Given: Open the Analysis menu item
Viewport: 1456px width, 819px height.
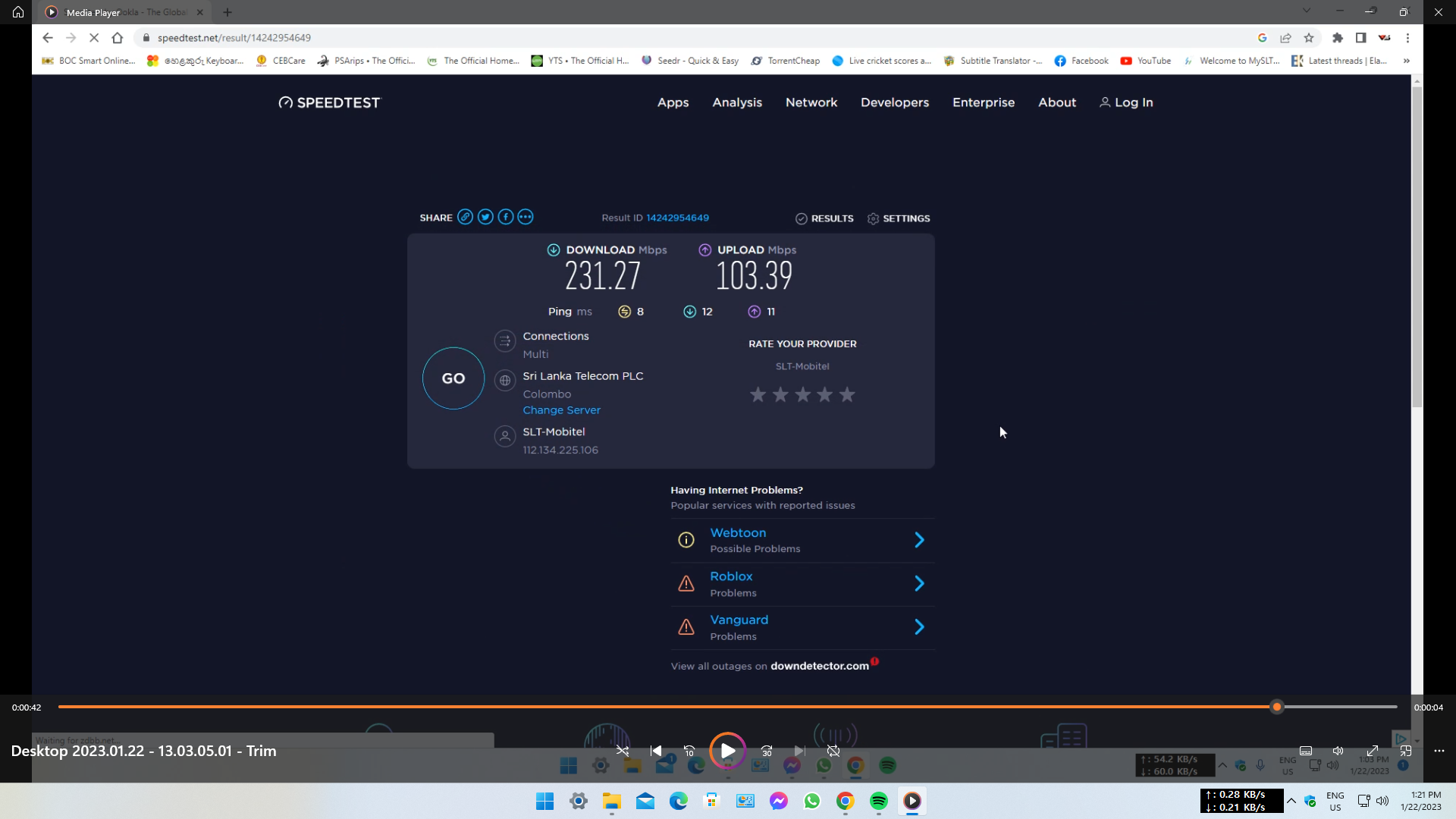Looking at the screenshot, I should [737, 102].
